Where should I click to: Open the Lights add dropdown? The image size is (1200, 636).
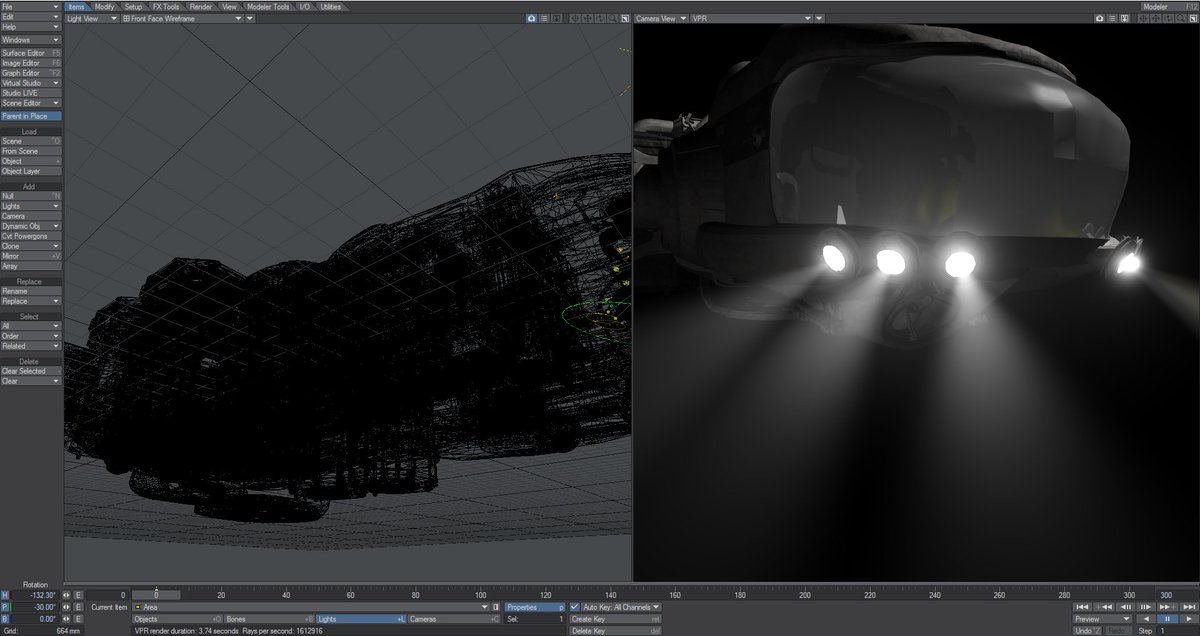click(31, 206)
